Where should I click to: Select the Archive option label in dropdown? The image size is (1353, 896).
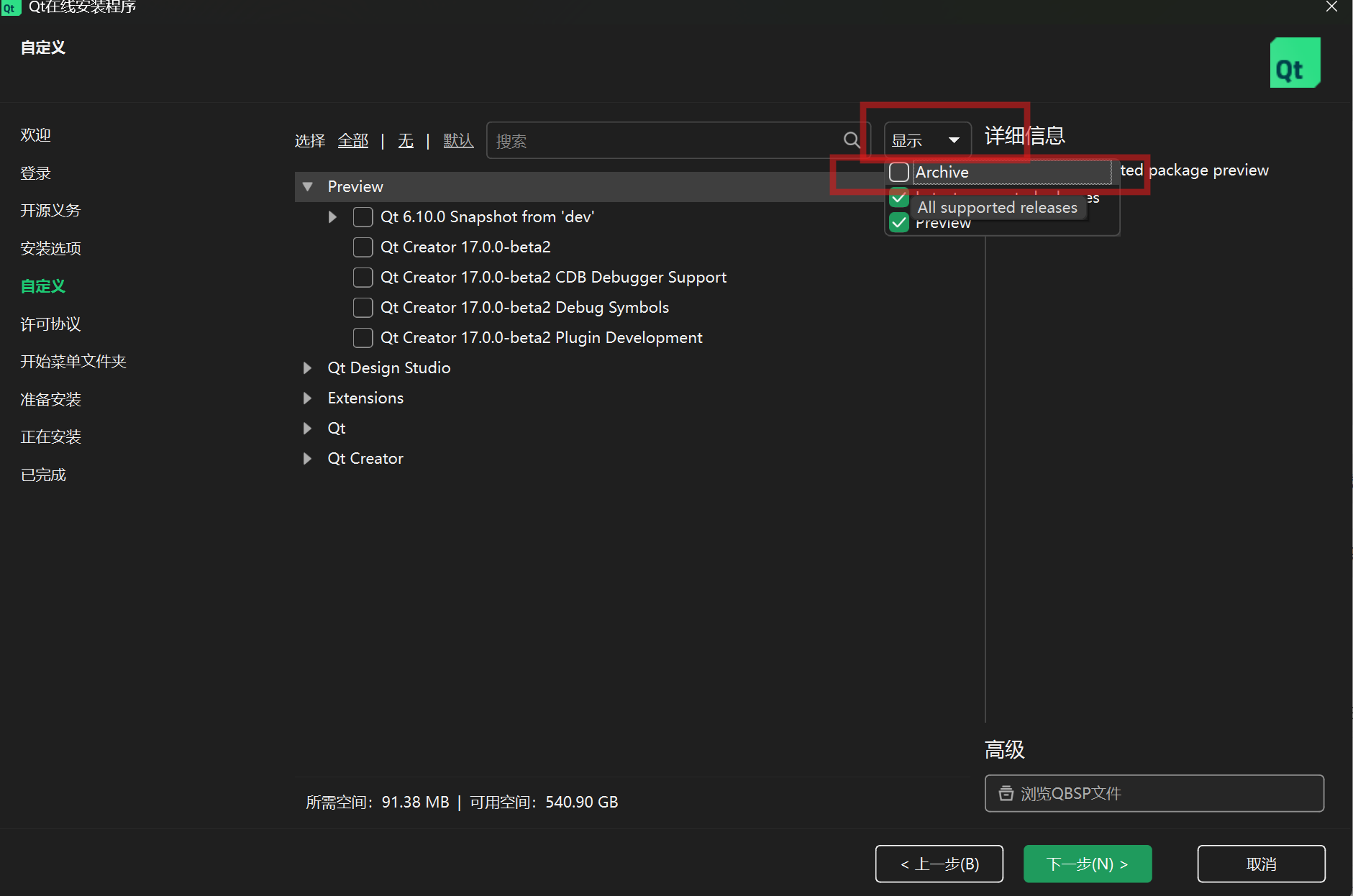coord(942,172)
